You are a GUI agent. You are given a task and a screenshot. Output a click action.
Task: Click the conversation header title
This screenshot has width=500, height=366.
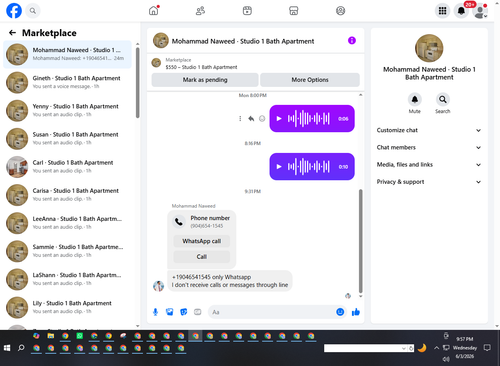(x=243, y=41)
